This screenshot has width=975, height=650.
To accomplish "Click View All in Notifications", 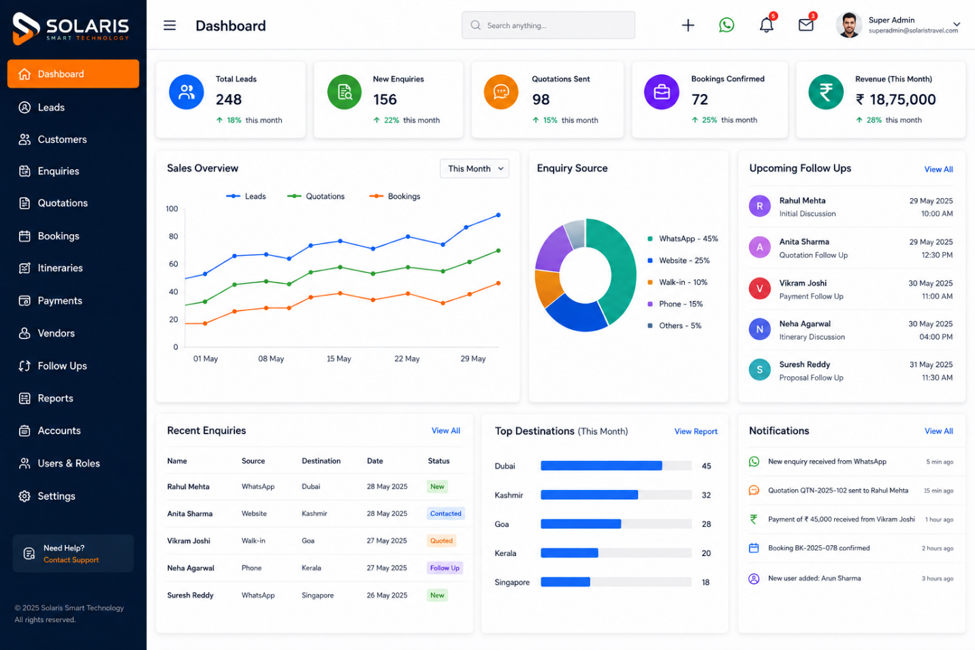I will pos(938,431).
